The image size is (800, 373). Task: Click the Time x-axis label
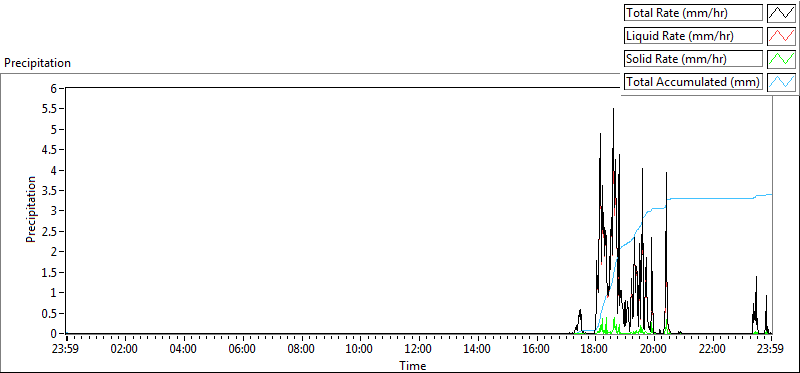coord(412,366)
